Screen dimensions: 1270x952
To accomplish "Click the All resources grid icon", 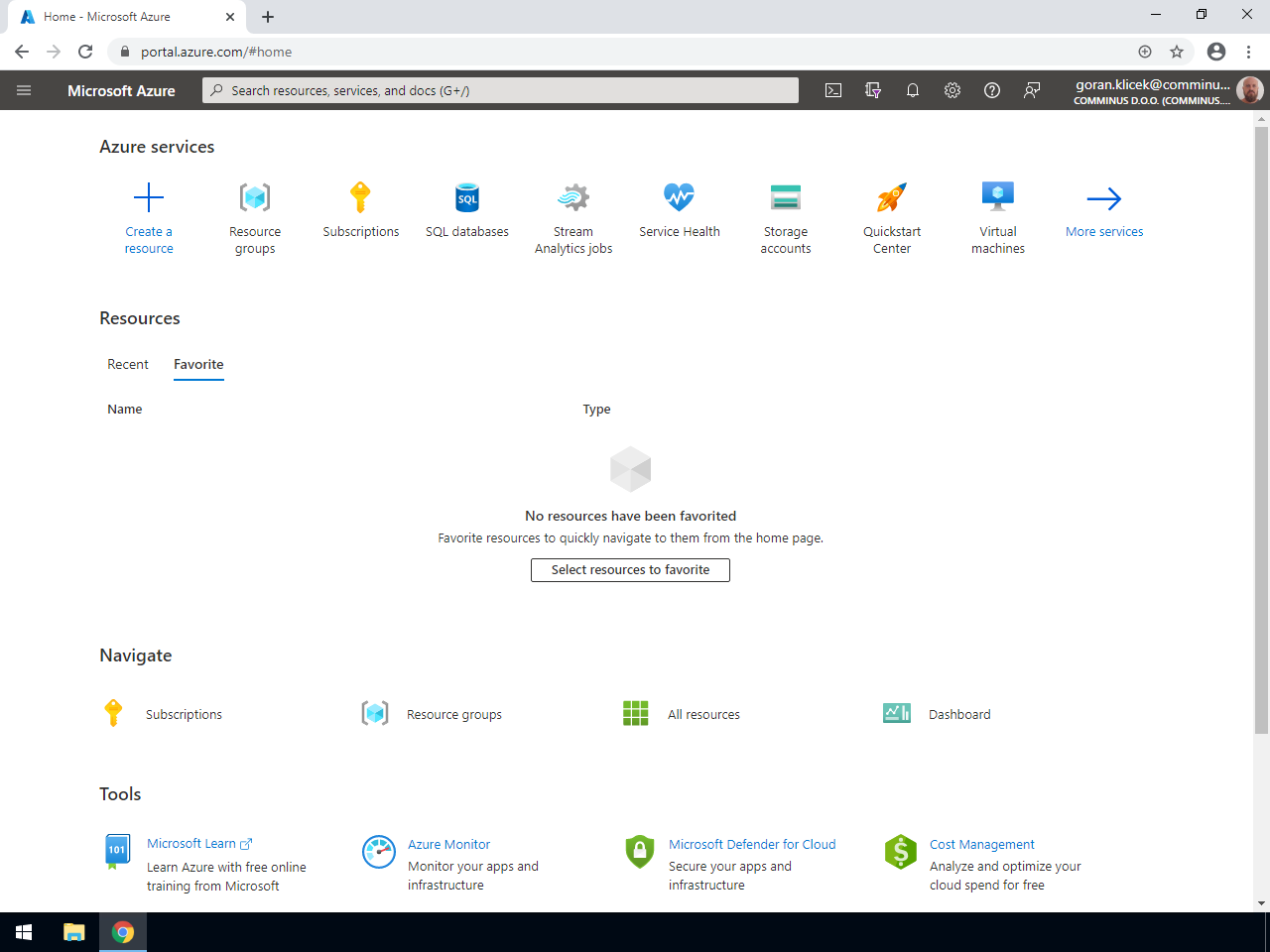I will [636, 713].
